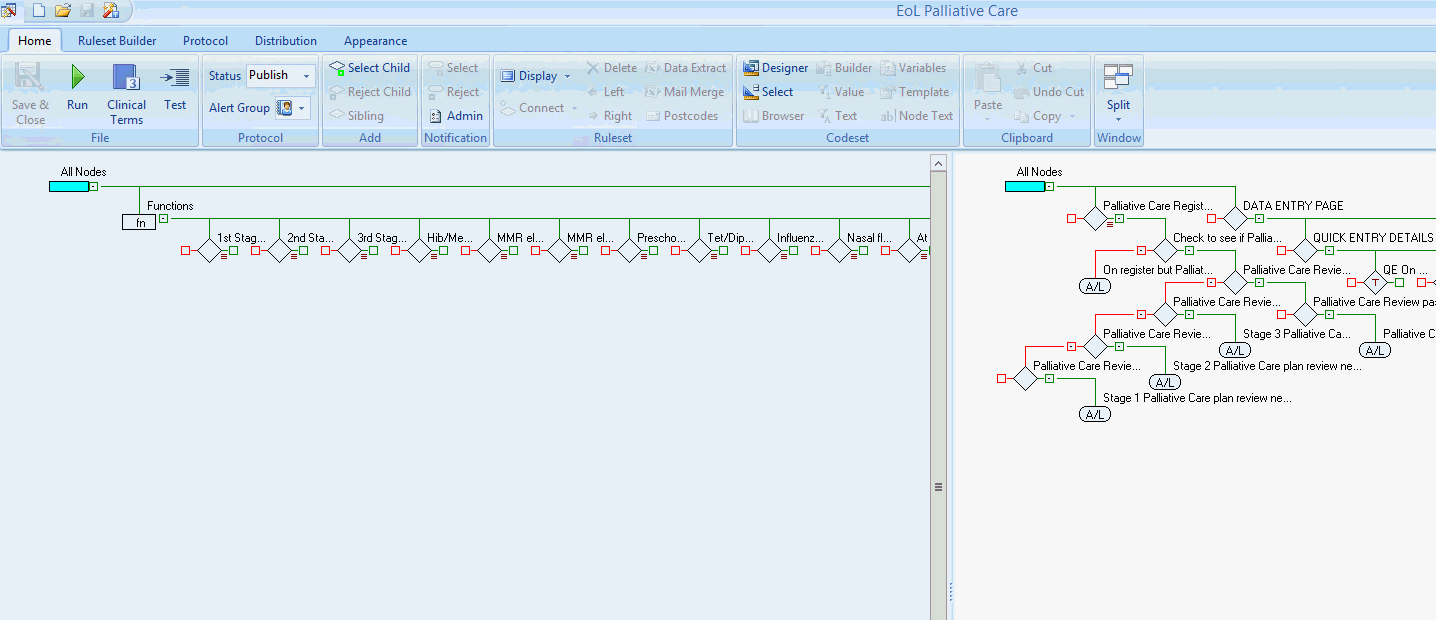1436x620 pixels.
Task: Click the Split window icon
Action: click(1118, 77)
